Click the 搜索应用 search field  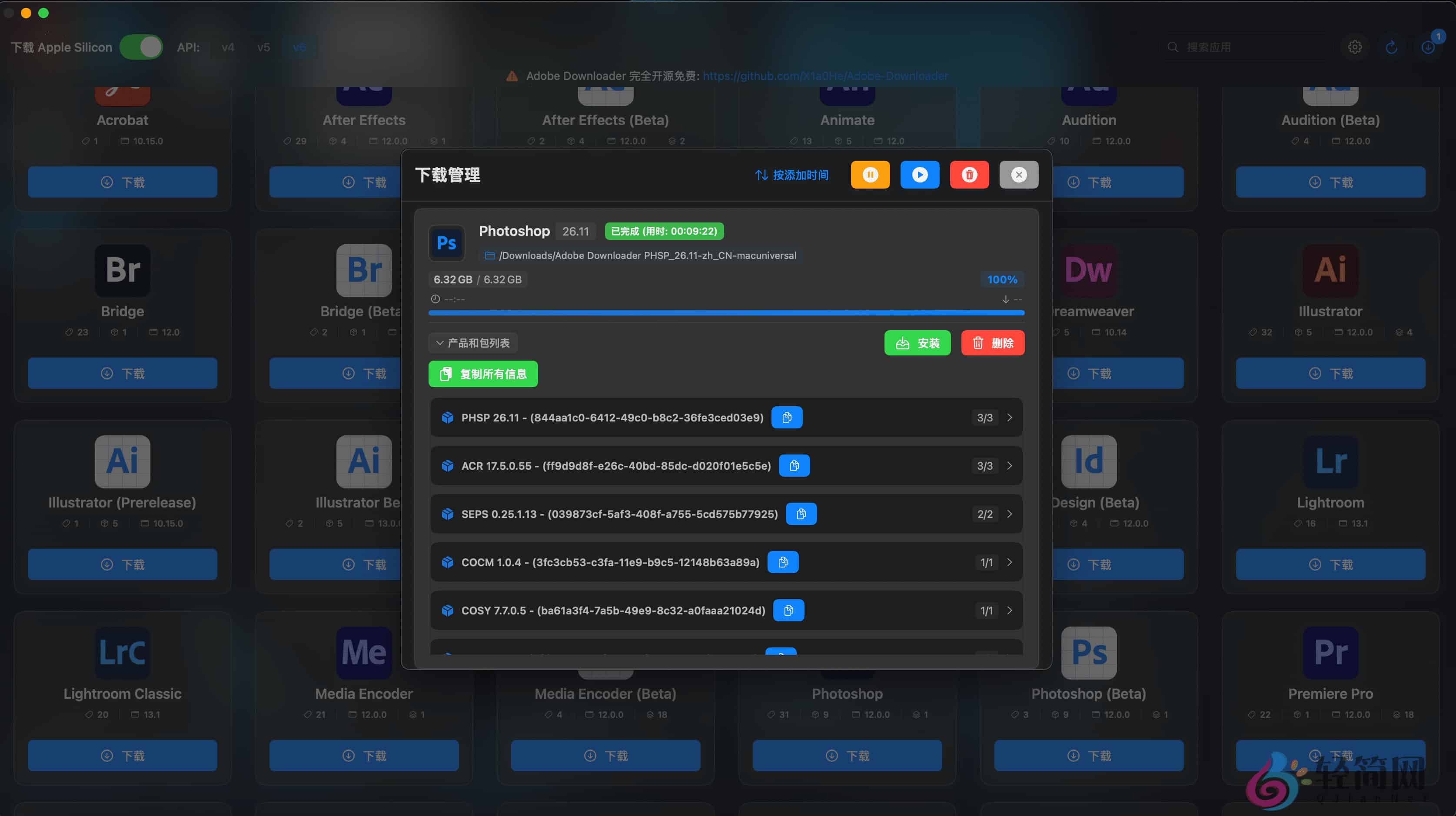[1243, 47]
